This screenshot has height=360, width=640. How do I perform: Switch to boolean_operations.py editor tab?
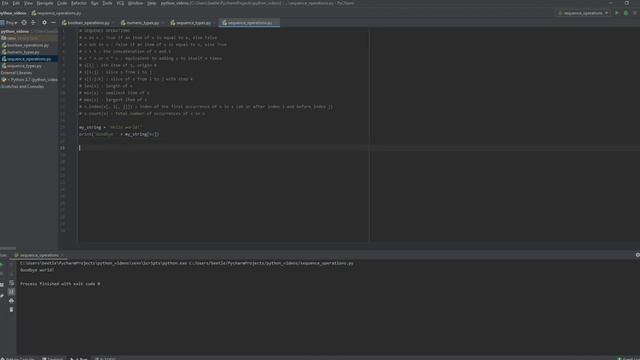(x=87, y=23)
